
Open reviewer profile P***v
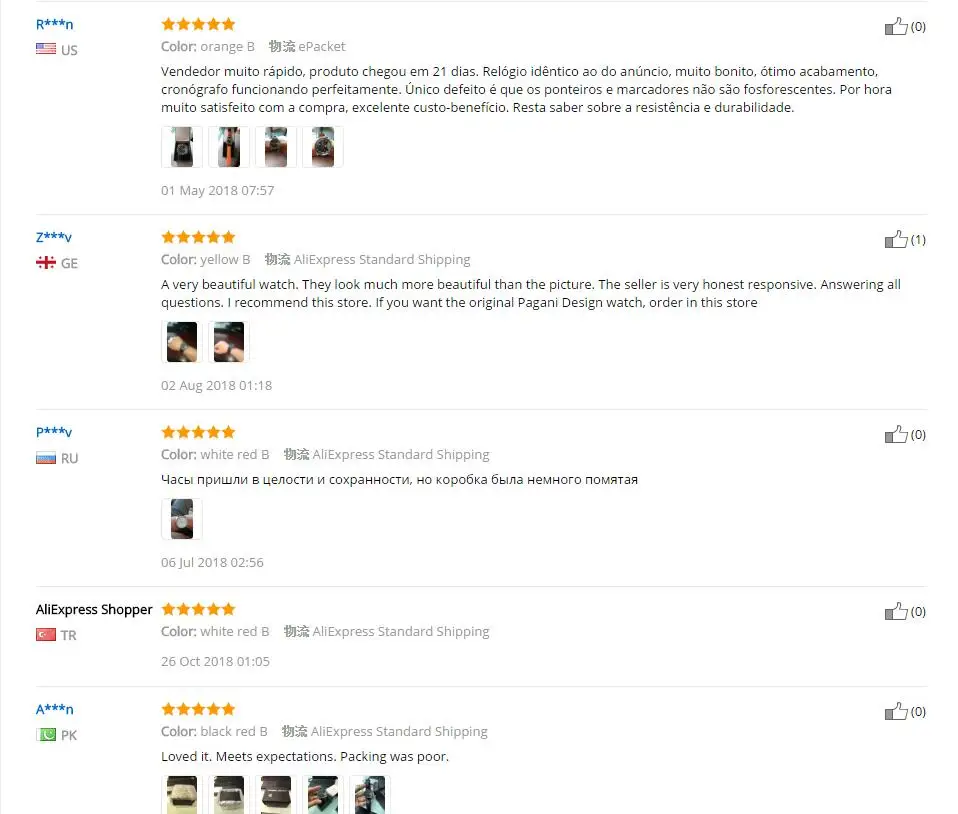click(54, 432)
